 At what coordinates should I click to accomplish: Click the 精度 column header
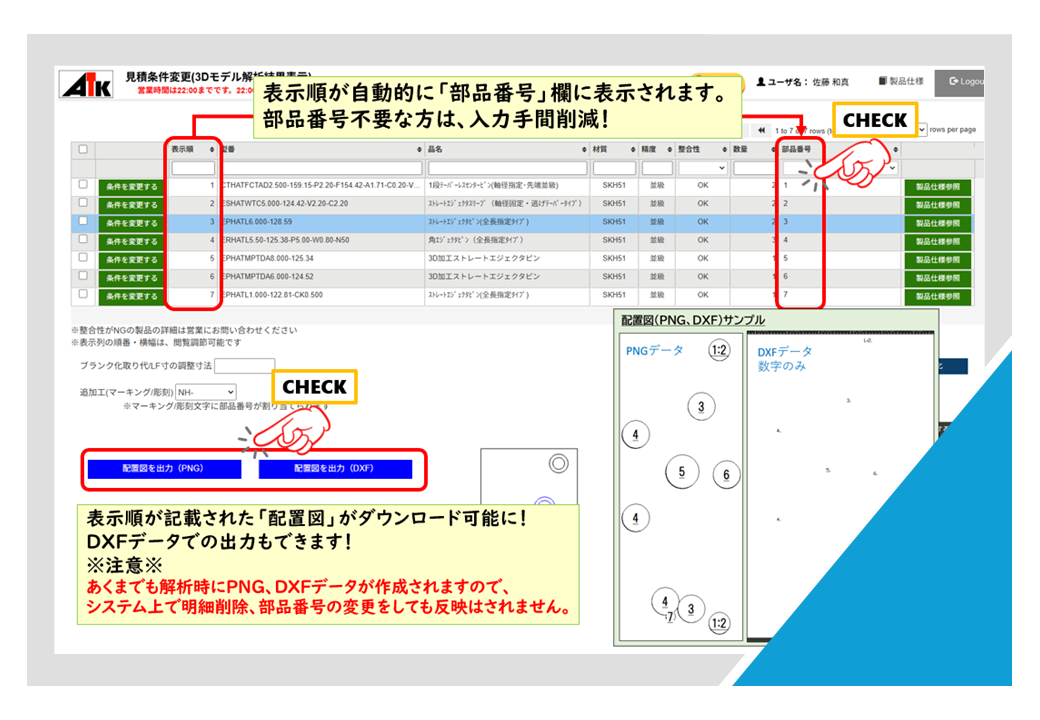(x=651, y=149)
